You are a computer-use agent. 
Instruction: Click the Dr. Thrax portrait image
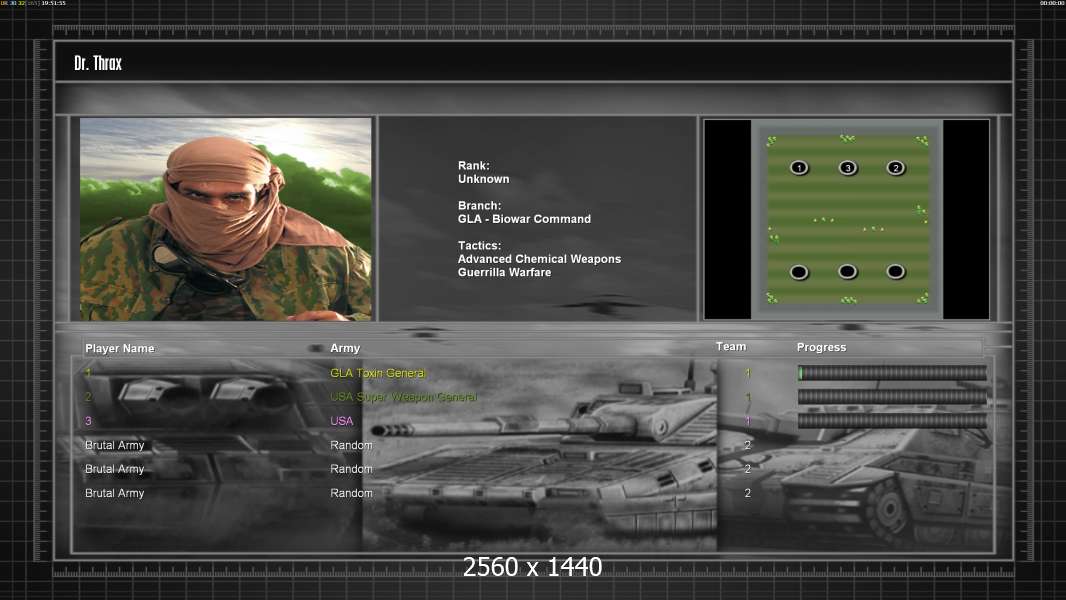pyautogui.click(x=226, y=219)
